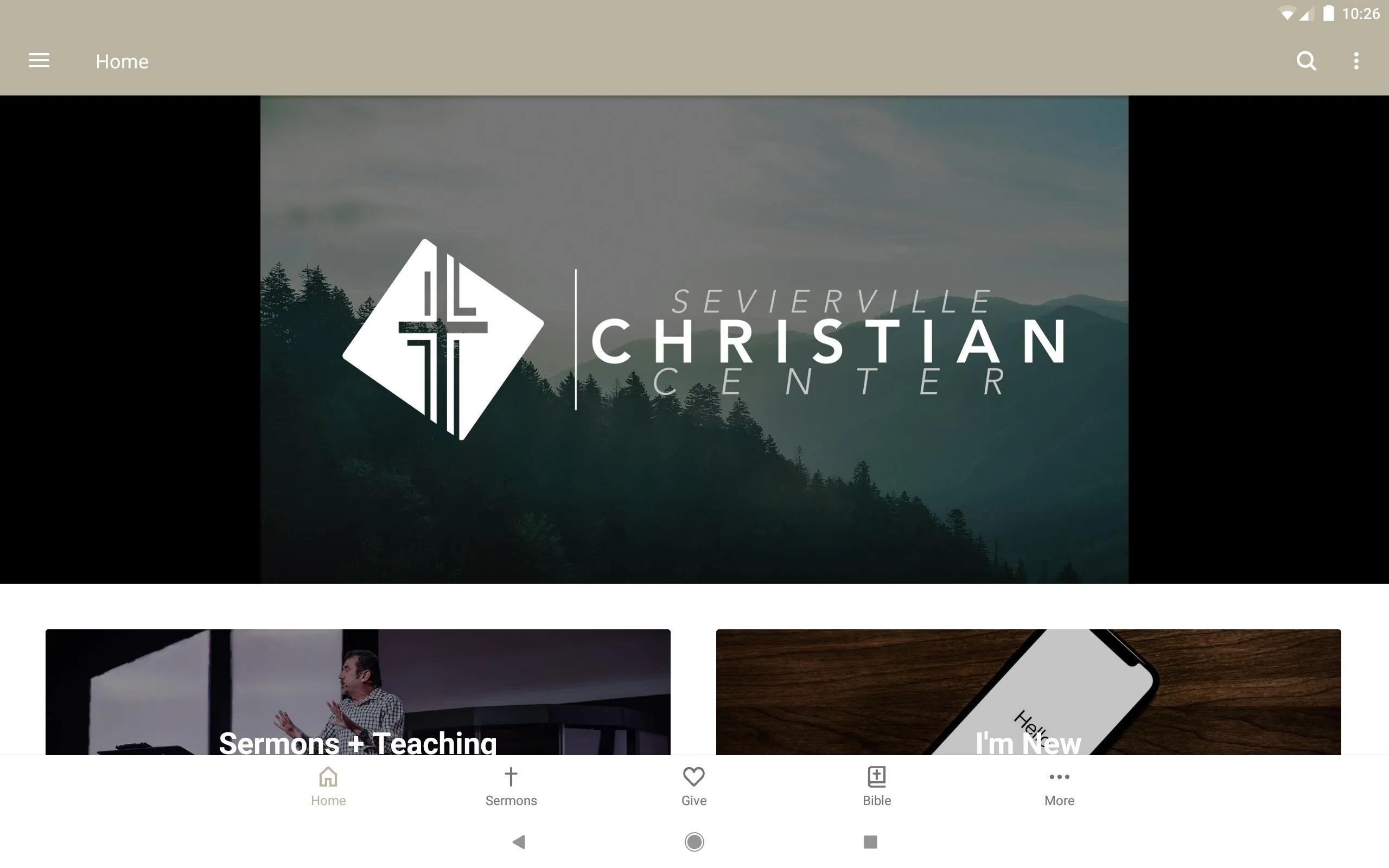Toggle the navigation drawer open
The image size is (1389, 868).
coord(39,60)
